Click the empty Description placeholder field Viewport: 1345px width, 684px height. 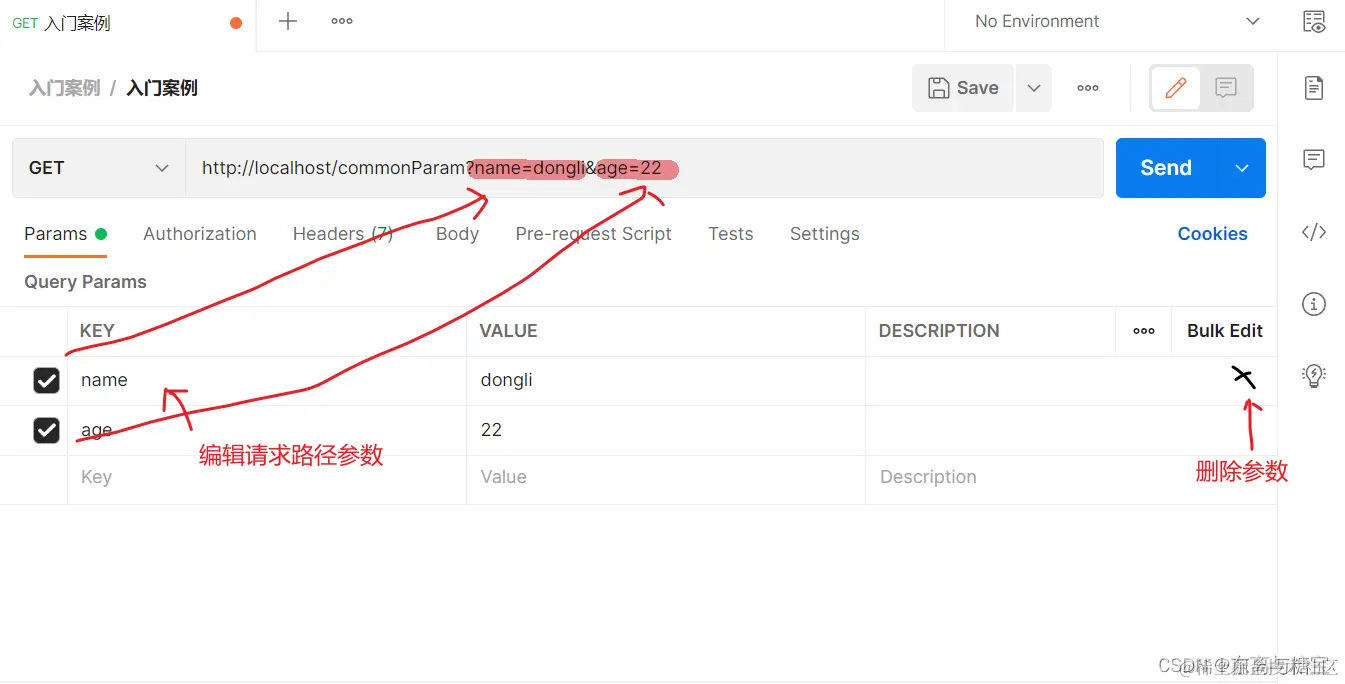pyautogui.click(x=1071, y=478)
